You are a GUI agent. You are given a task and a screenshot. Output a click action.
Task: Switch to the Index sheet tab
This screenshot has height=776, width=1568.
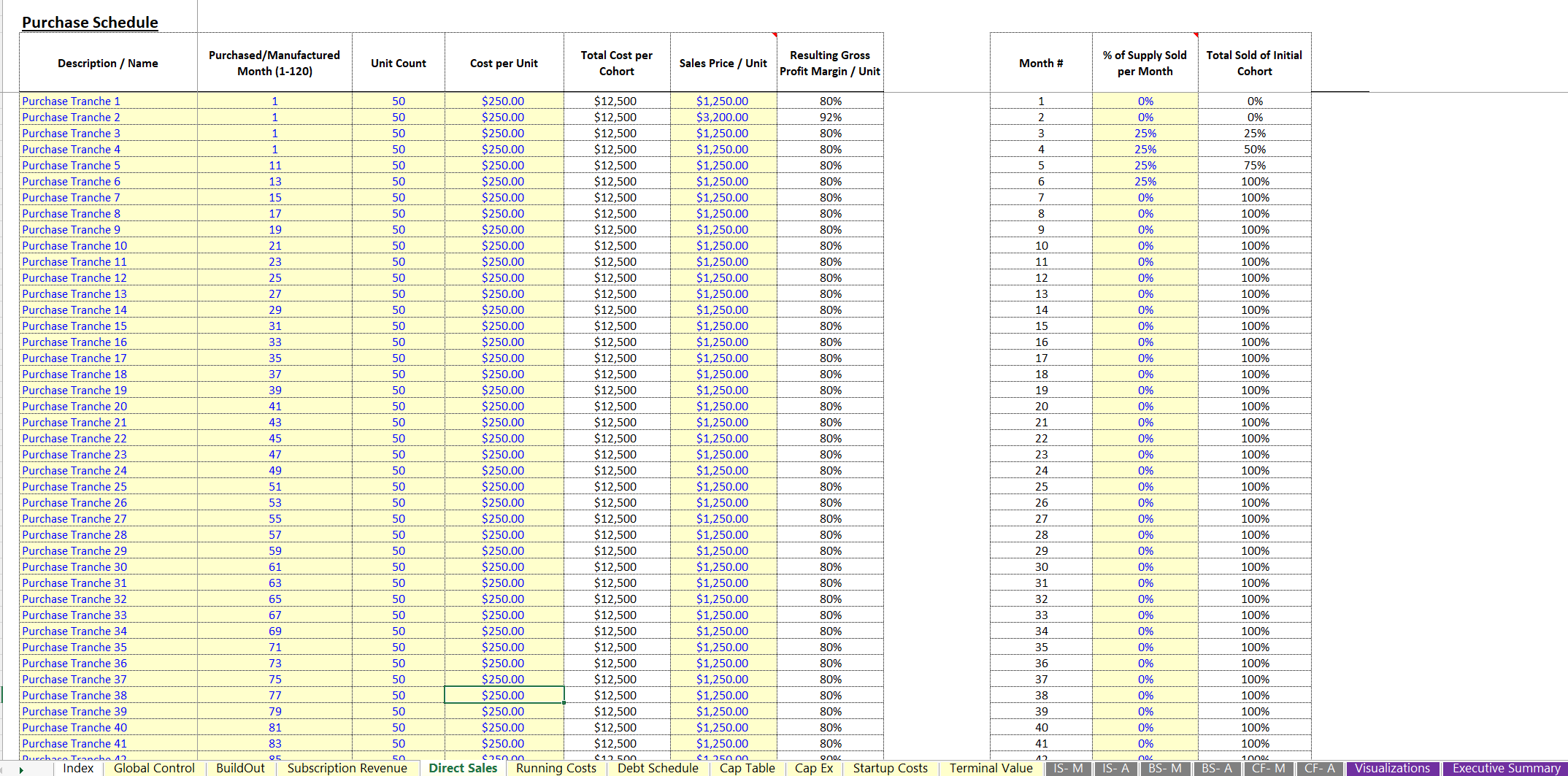point(78,768)
